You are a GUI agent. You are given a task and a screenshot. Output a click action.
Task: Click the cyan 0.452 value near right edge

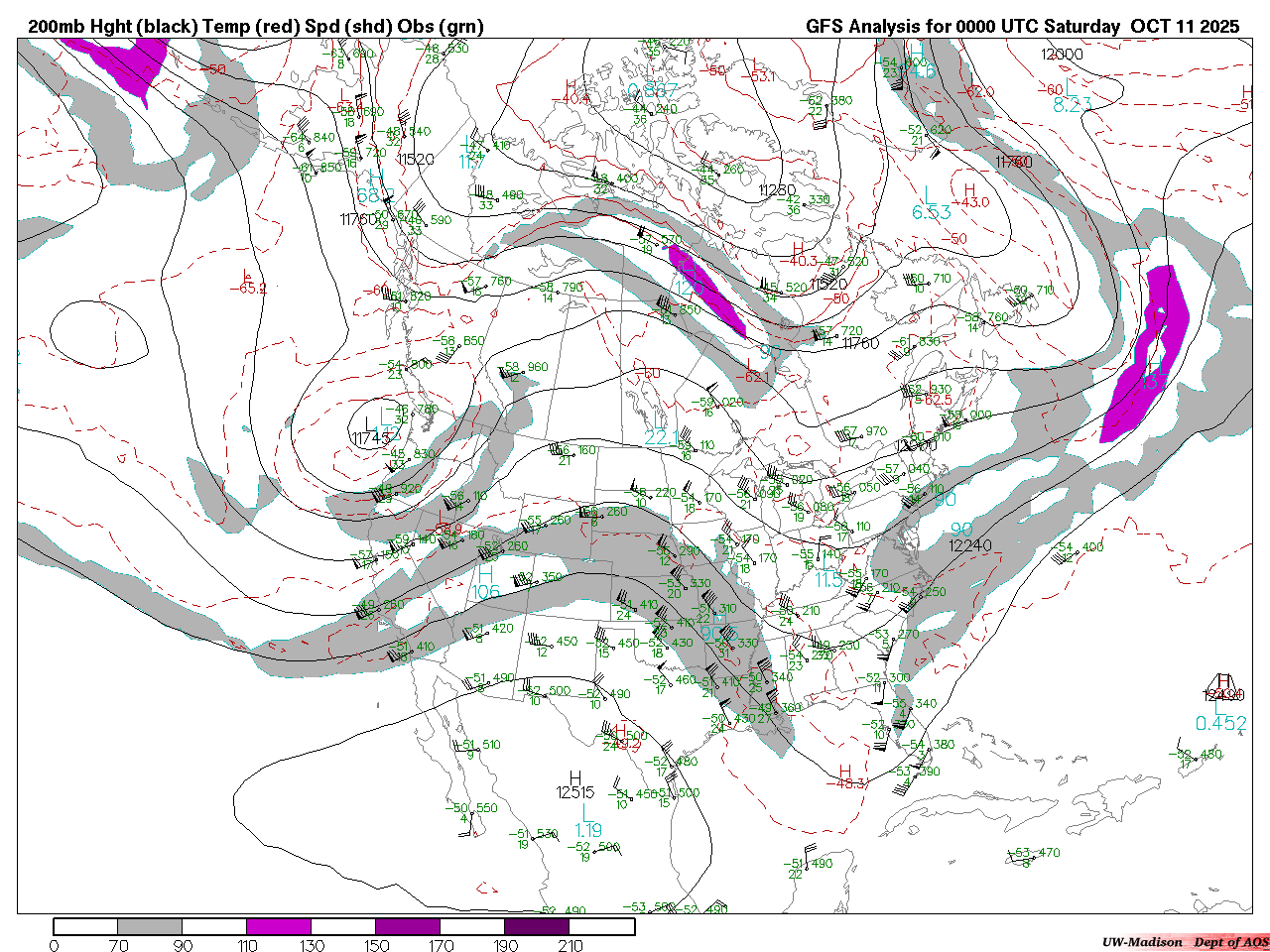point(1221,723)
